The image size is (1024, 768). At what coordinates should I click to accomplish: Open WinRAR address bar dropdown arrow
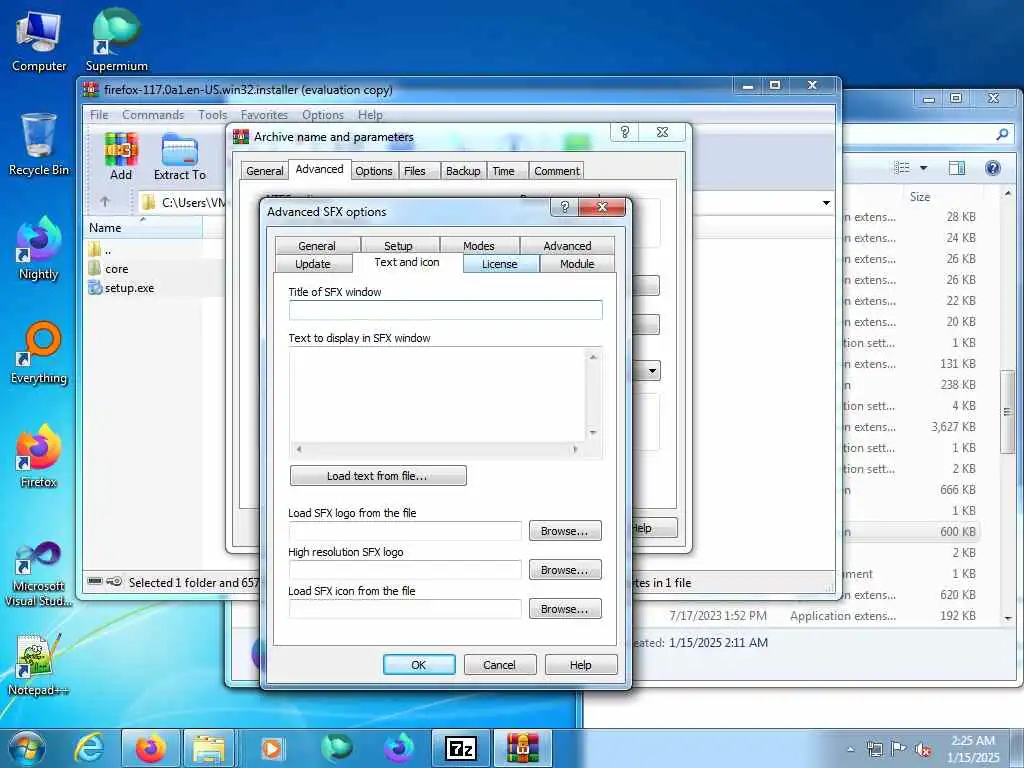[x=826, y=202]
